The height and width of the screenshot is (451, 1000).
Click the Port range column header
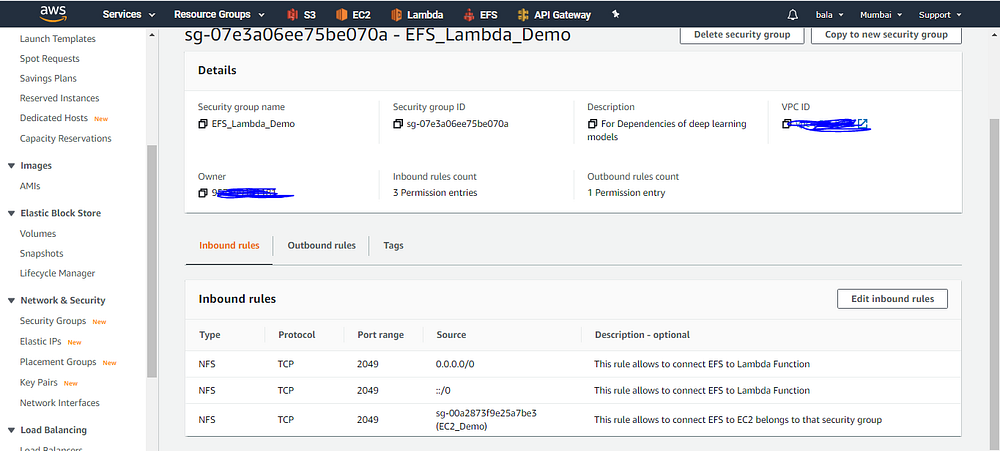click(x=380, y=335)
